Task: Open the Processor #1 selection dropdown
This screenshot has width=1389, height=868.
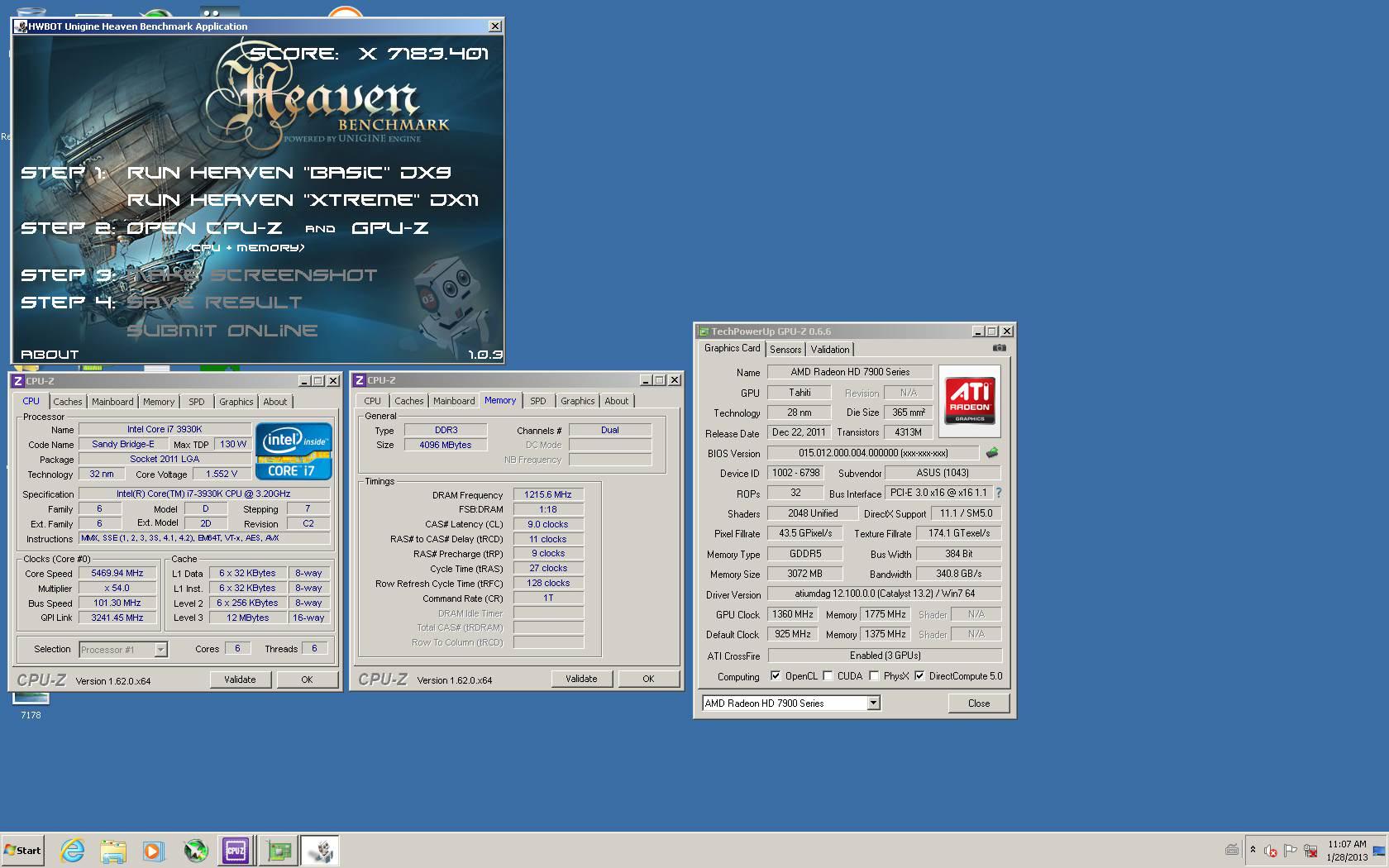Action: (160, 650)
